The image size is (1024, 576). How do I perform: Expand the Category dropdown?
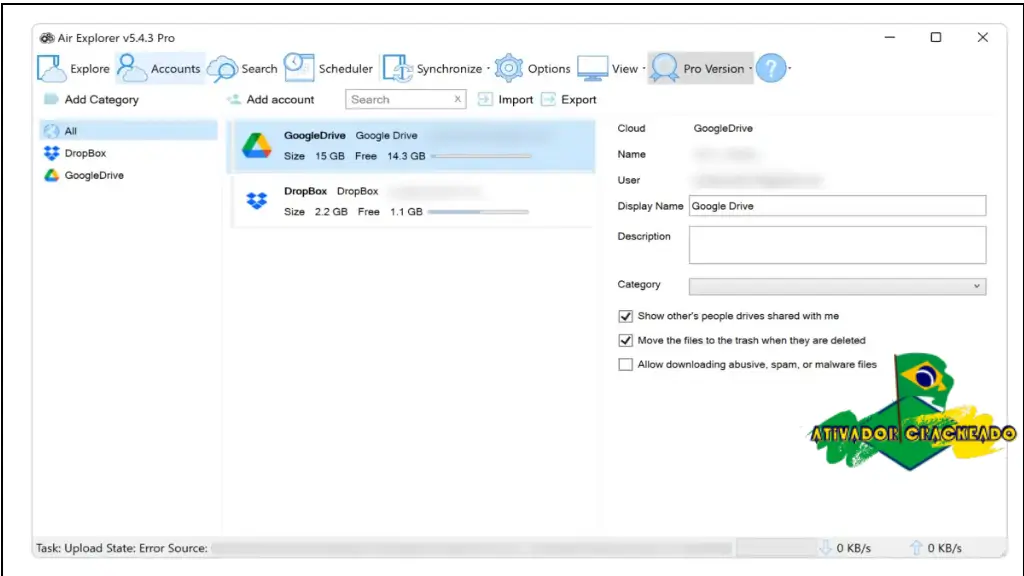click(x=976, y=286)
